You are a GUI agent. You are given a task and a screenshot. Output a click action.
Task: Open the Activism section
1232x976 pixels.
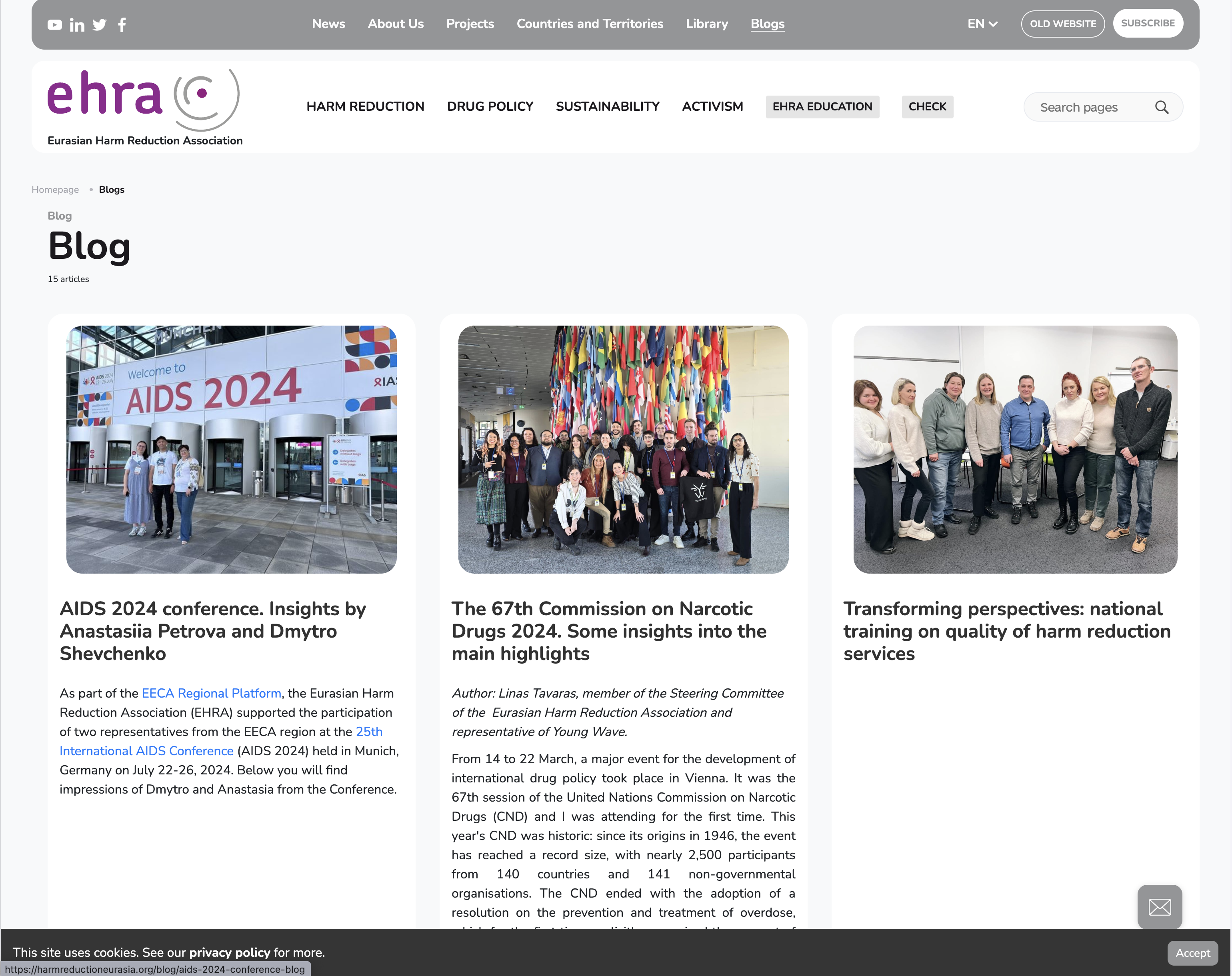coord(712,106)
